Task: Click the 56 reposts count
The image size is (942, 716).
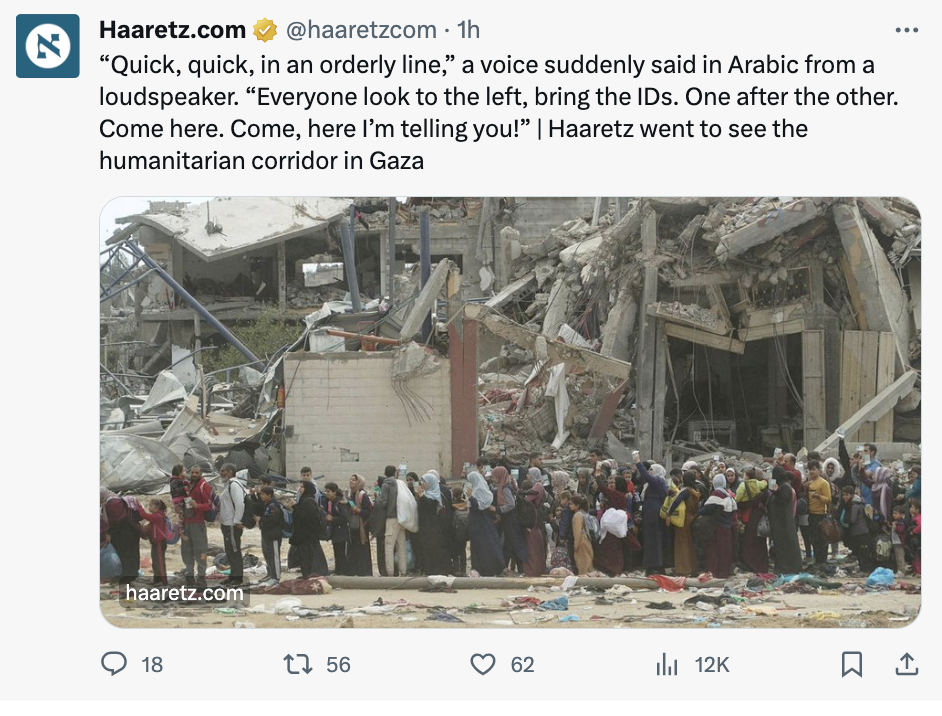Action: [338, 665]
